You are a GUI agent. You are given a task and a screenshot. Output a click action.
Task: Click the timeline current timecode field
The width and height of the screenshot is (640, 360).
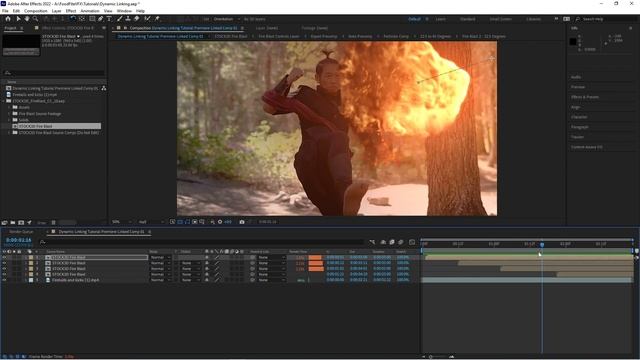coord(18,240)
